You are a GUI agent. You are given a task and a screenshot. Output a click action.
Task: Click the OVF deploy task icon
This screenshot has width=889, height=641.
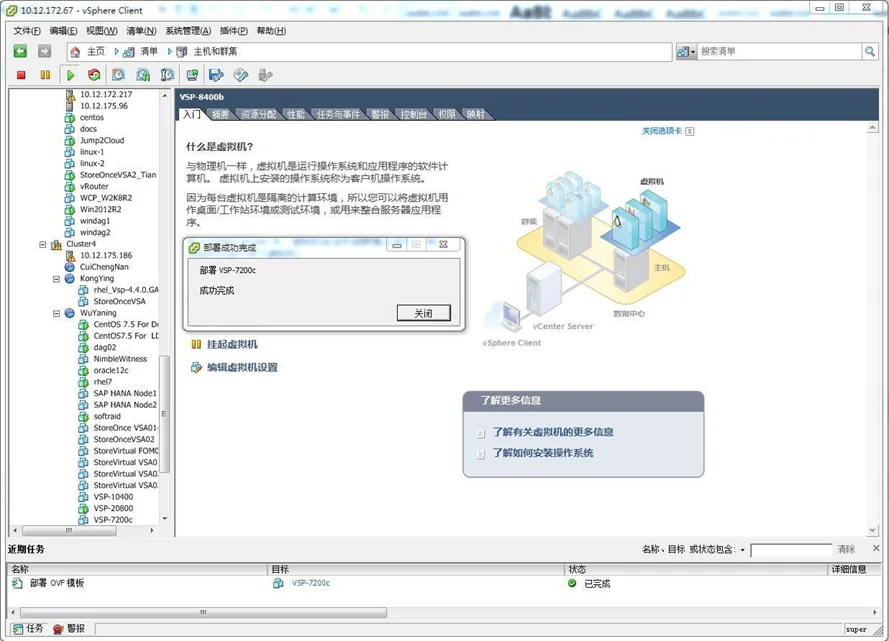tap(18, 583)
